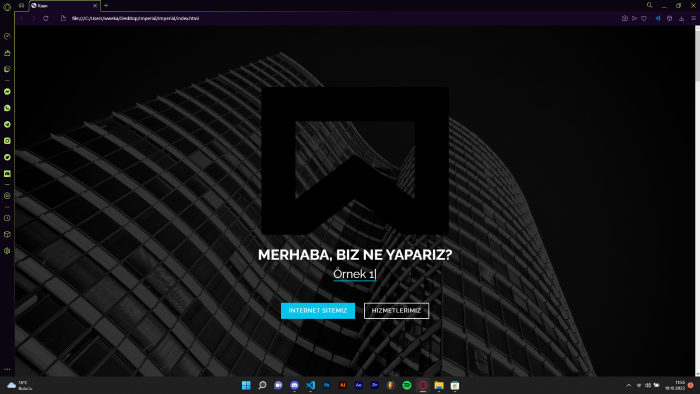
Task: Open Photoshop from the taskbar
Action: point(326,385)
